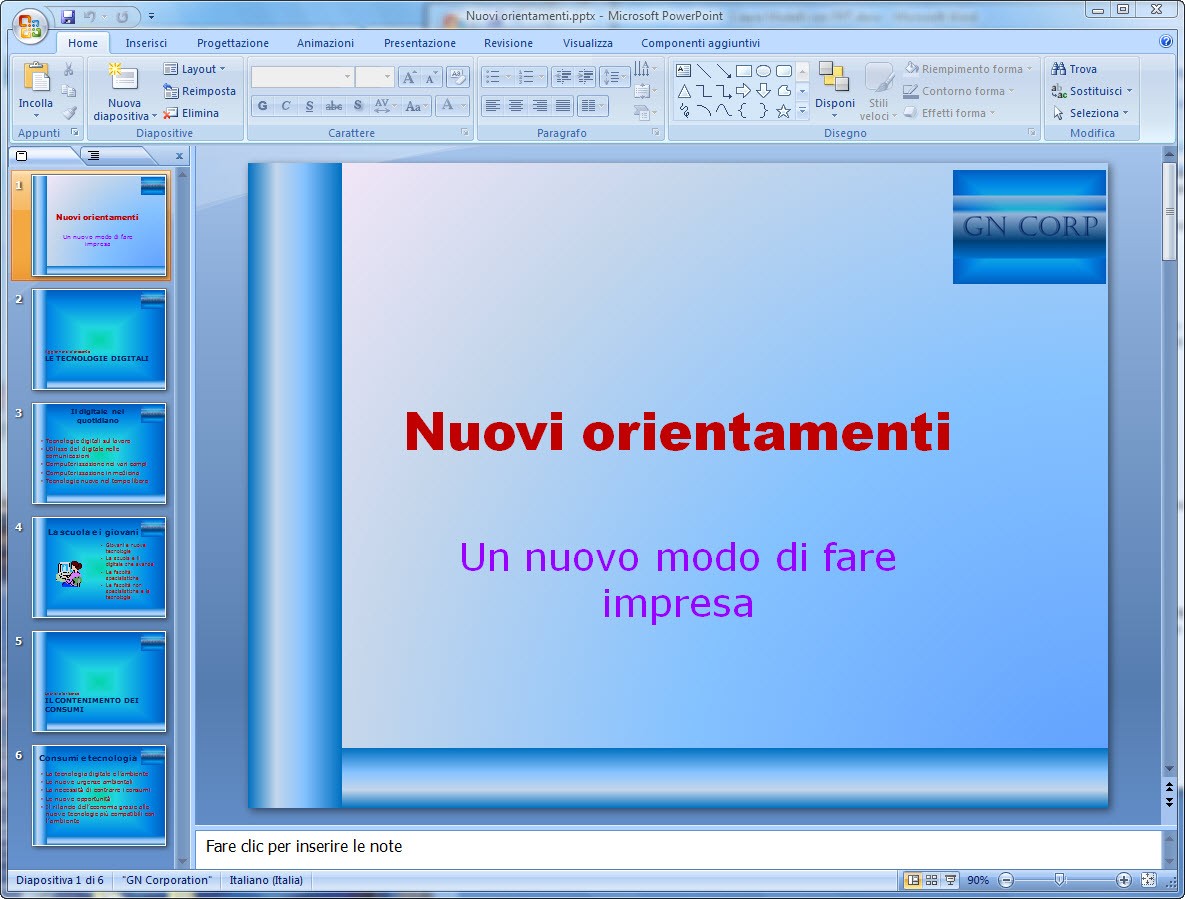Switch to slide sorter view

coord(932,880)
